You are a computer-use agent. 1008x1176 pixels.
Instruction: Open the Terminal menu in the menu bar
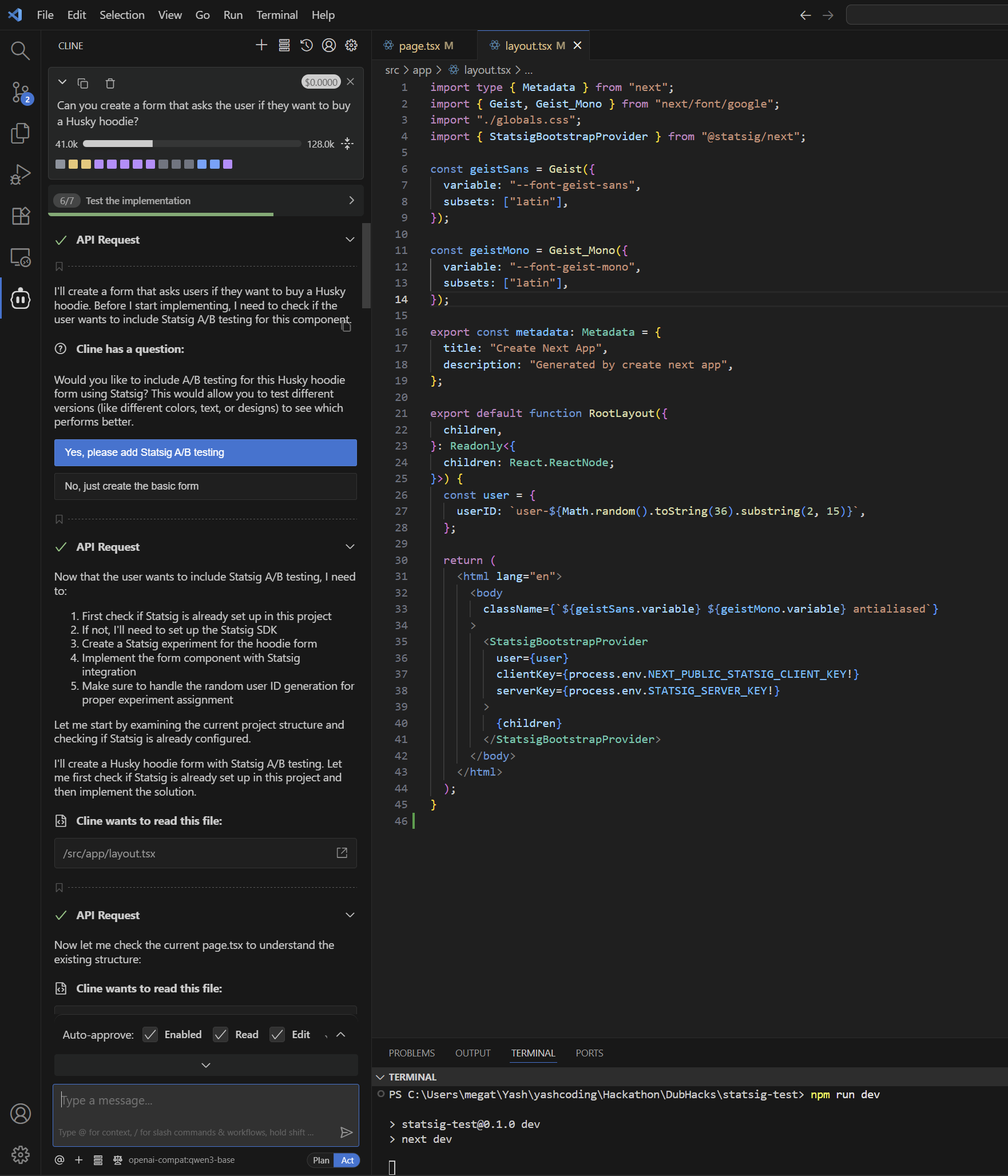click(277, 15)
